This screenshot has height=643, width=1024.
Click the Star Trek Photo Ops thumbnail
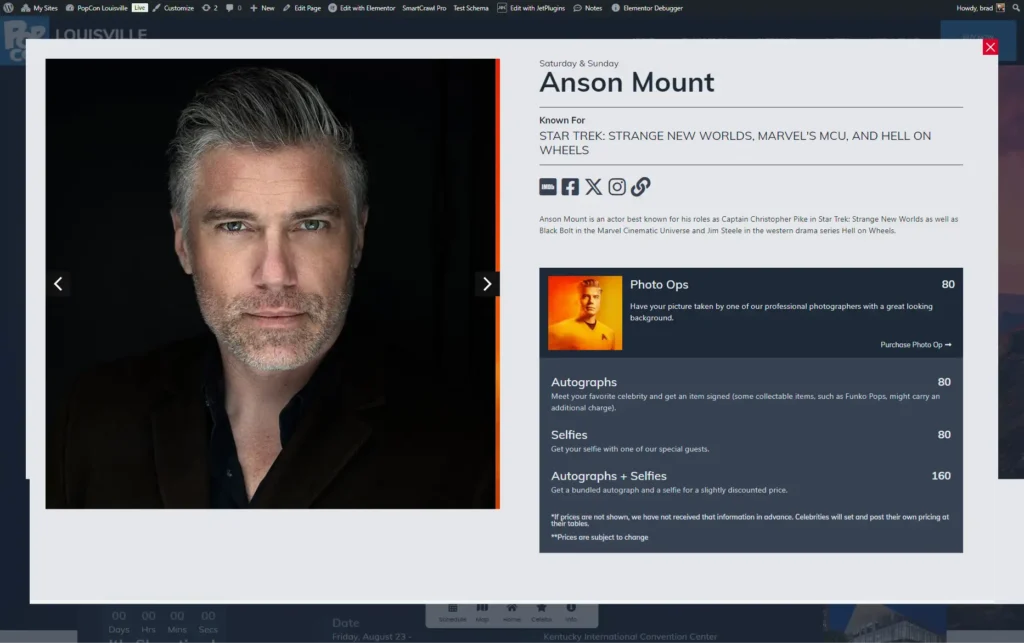[585, 313]
